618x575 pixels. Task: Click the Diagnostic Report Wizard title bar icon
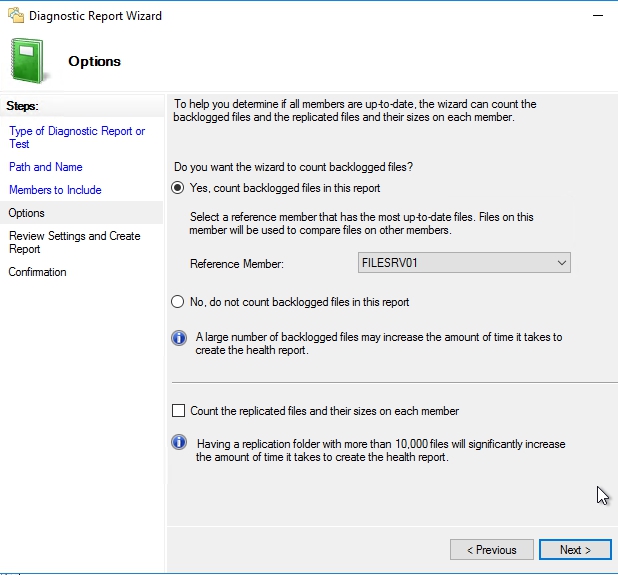pos(14,15)
